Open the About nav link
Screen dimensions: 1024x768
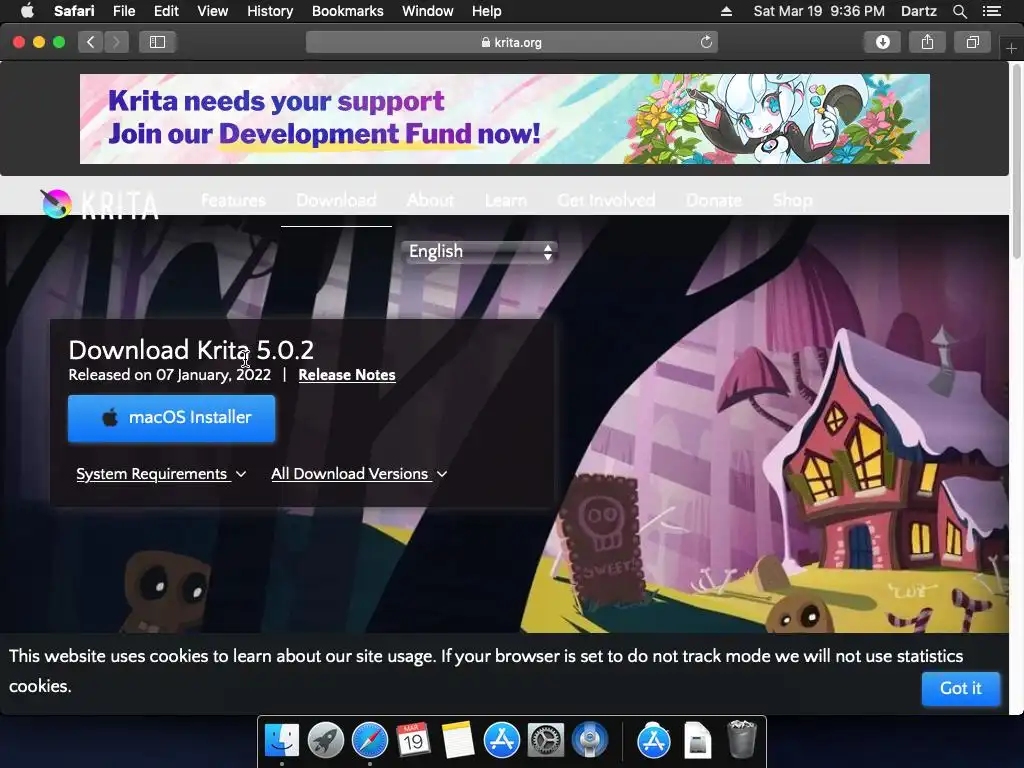click(430, 200)
